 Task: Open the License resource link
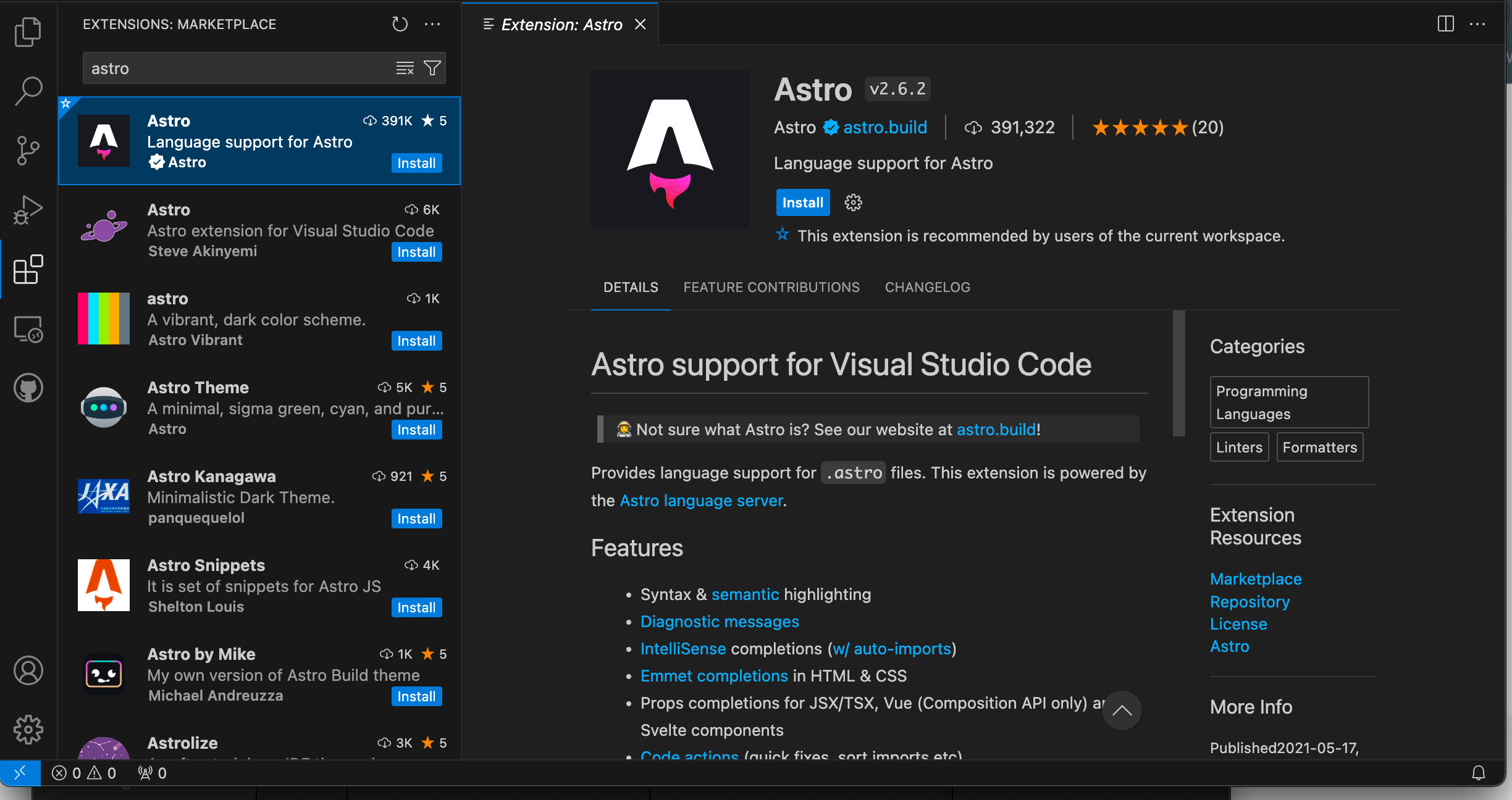(x=1238, y=624)
